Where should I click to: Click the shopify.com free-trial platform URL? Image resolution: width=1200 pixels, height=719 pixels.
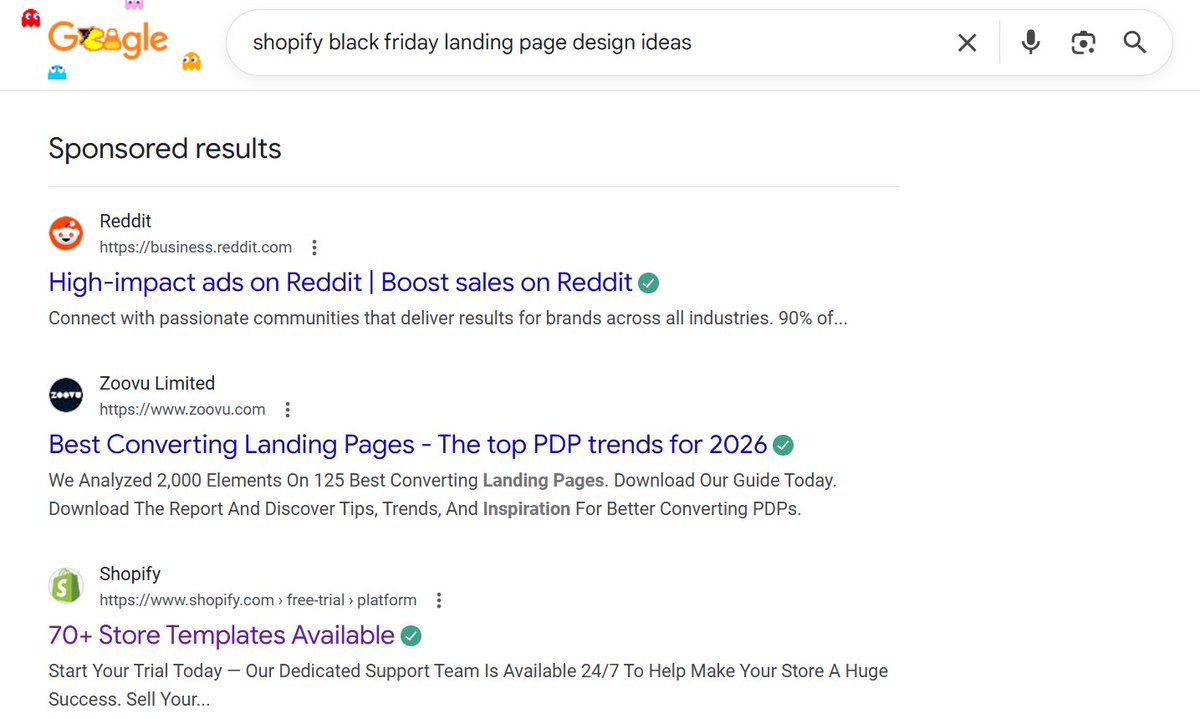(258, 600)
